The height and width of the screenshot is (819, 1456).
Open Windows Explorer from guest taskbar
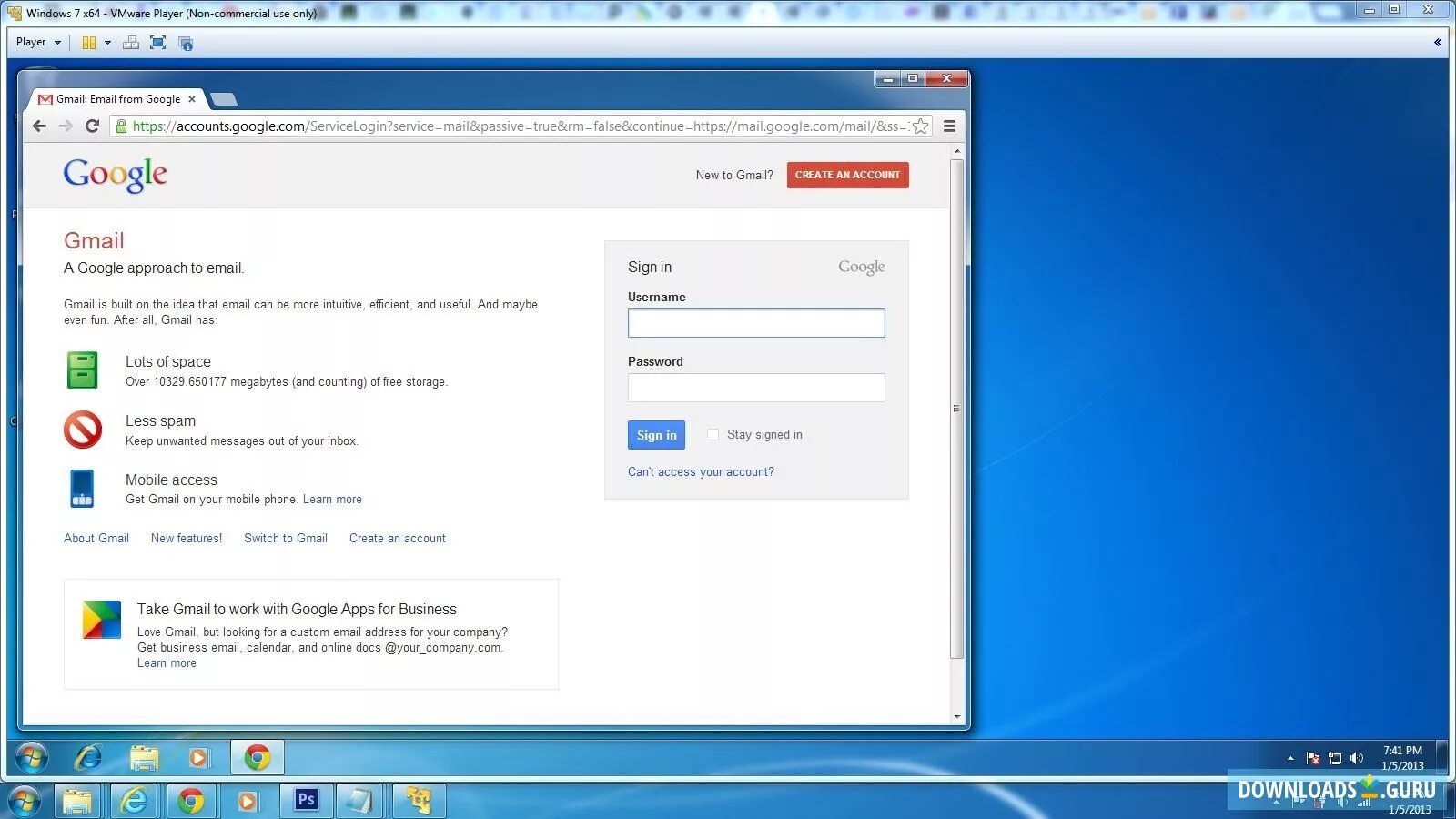click(144, 757)
